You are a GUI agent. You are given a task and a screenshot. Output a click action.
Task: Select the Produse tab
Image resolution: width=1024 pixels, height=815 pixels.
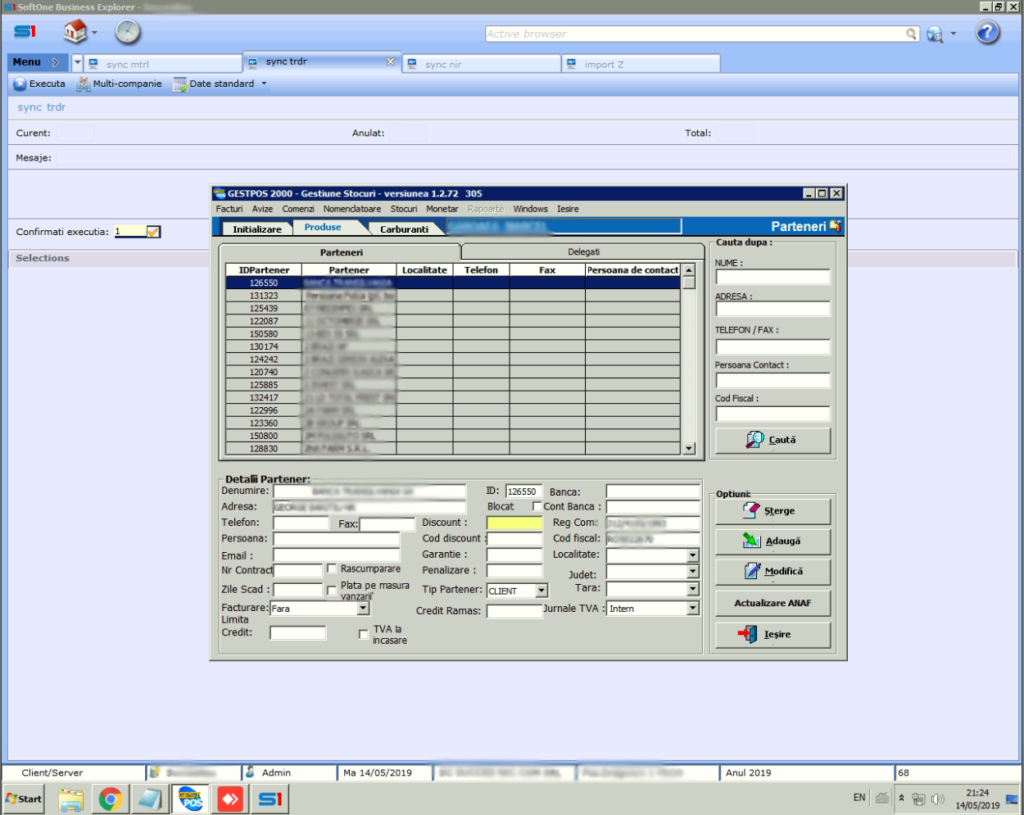(323, 227)
